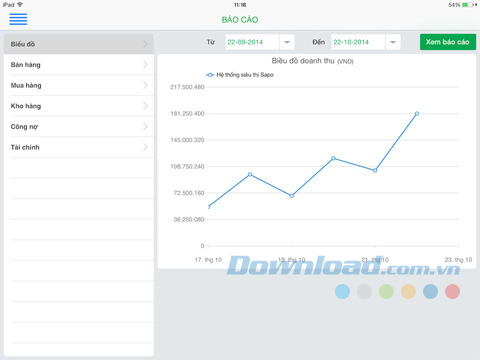
Task: Open the Đến date dropdown arrow
Action: [393, 42]
